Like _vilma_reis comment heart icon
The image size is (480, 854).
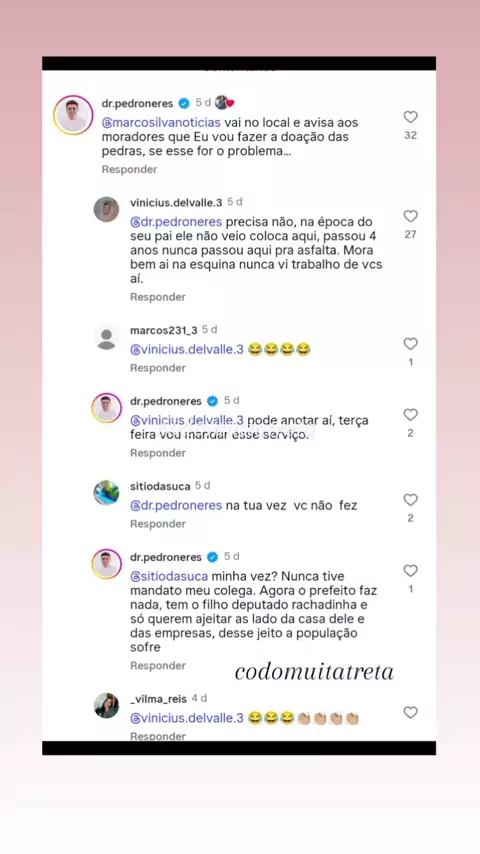(410, 712)
